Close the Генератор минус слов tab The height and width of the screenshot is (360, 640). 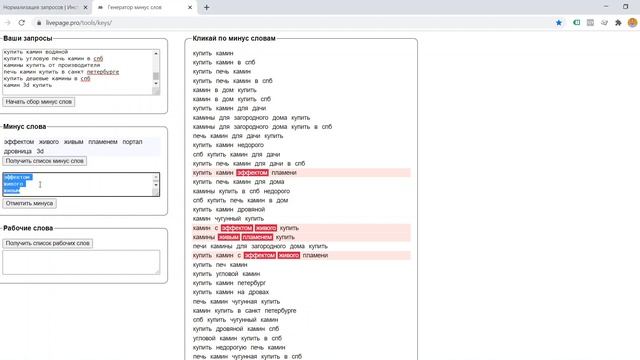point(190,7)
